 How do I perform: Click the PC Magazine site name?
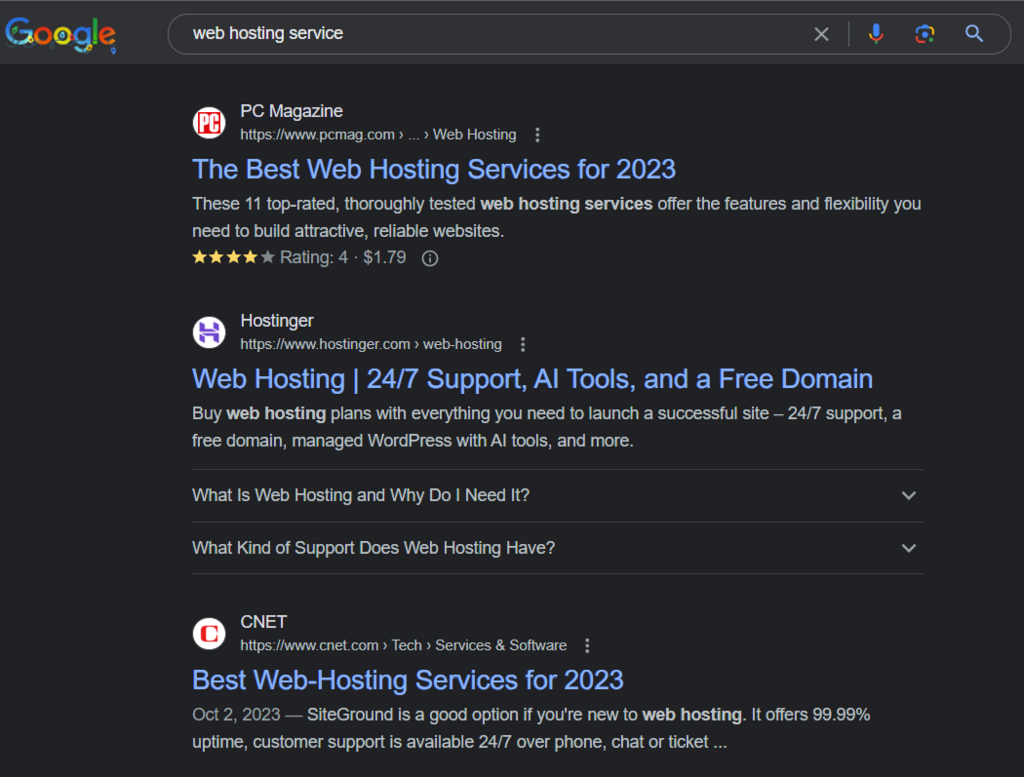point(291,111)
